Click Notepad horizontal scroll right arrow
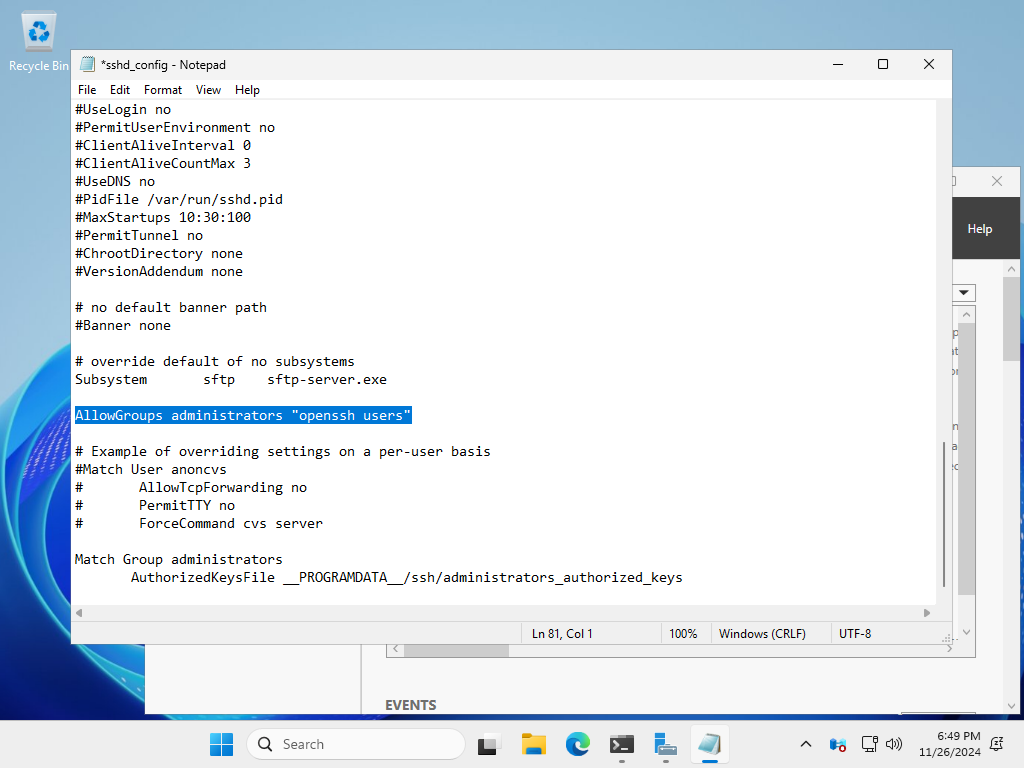The width and height of the screenshot is (1024, 768). point(926,613)
